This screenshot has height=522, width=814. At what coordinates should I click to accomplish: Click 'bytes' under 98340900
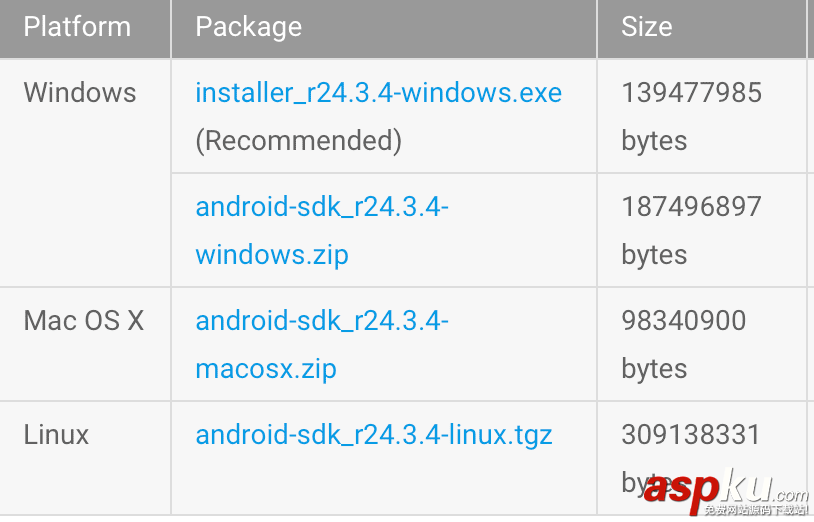point(654,369)
